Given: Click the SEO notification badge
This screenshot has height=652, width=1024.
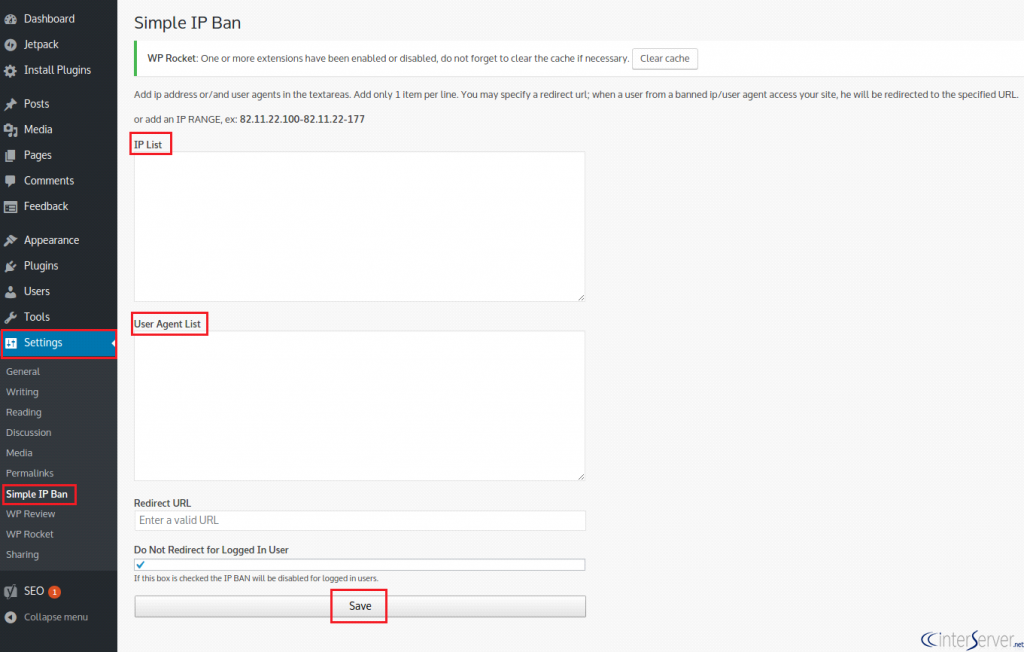Looking at the screenshot, I should coord(55,592).
